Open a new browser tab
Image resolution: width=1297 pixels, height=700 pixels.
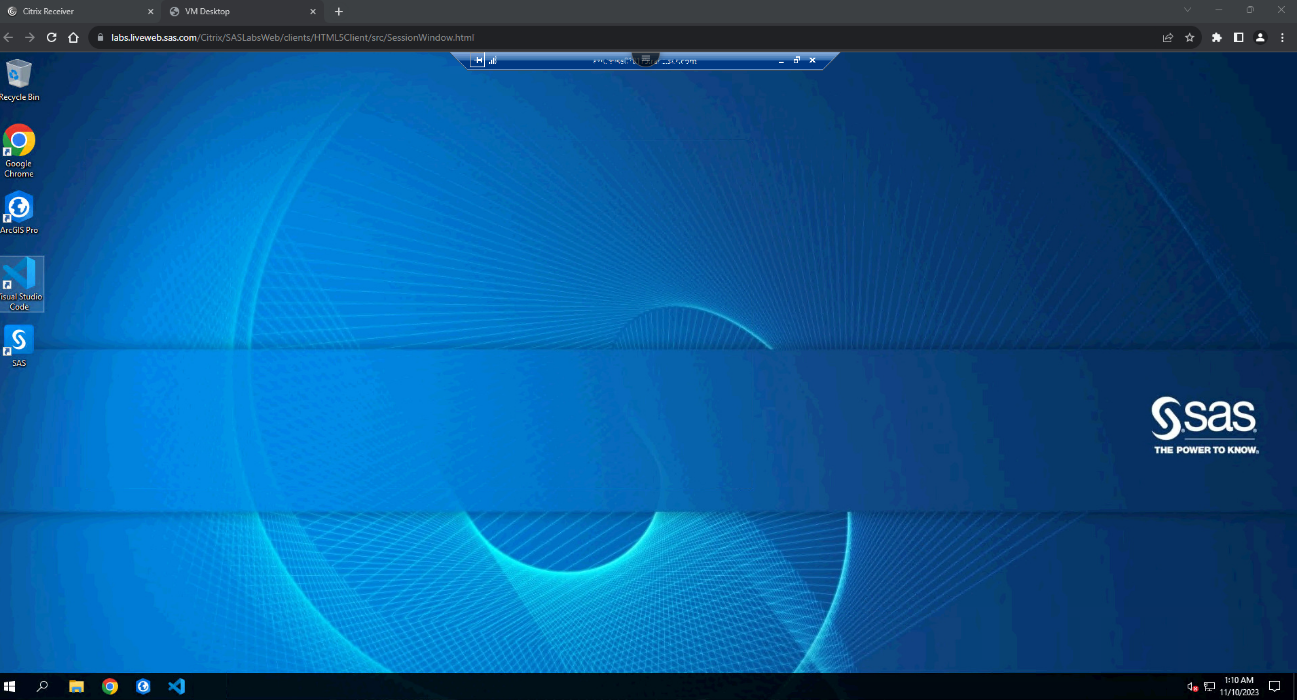[338, 11]
